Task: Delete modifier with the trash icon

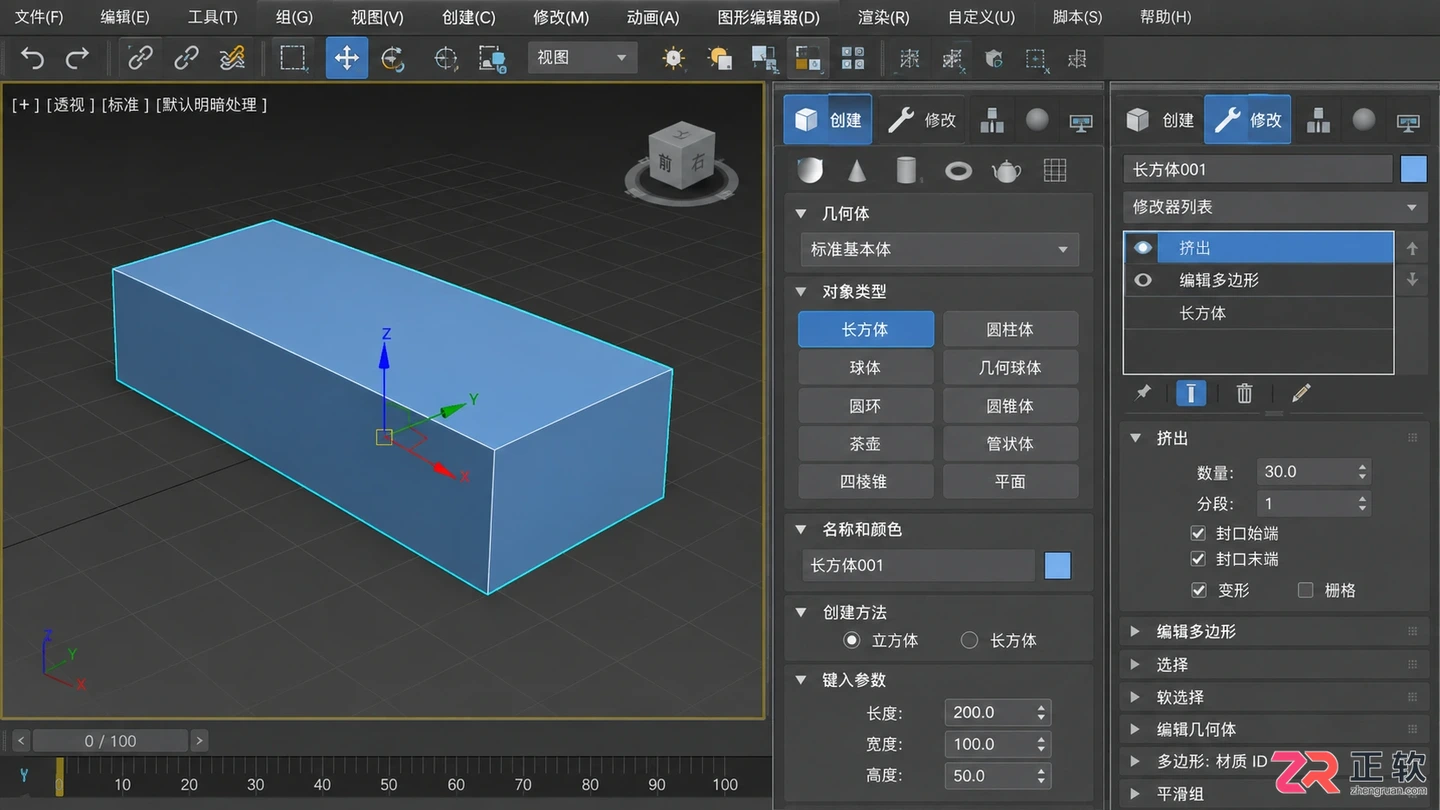Action: [x=1244, y=393]
